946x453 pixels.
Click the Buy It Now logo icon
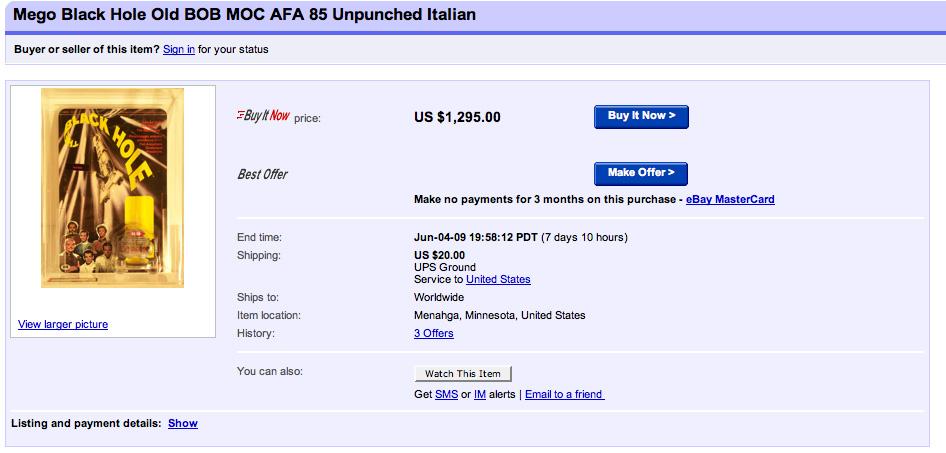pyautogui.click(x=263, y=116)
